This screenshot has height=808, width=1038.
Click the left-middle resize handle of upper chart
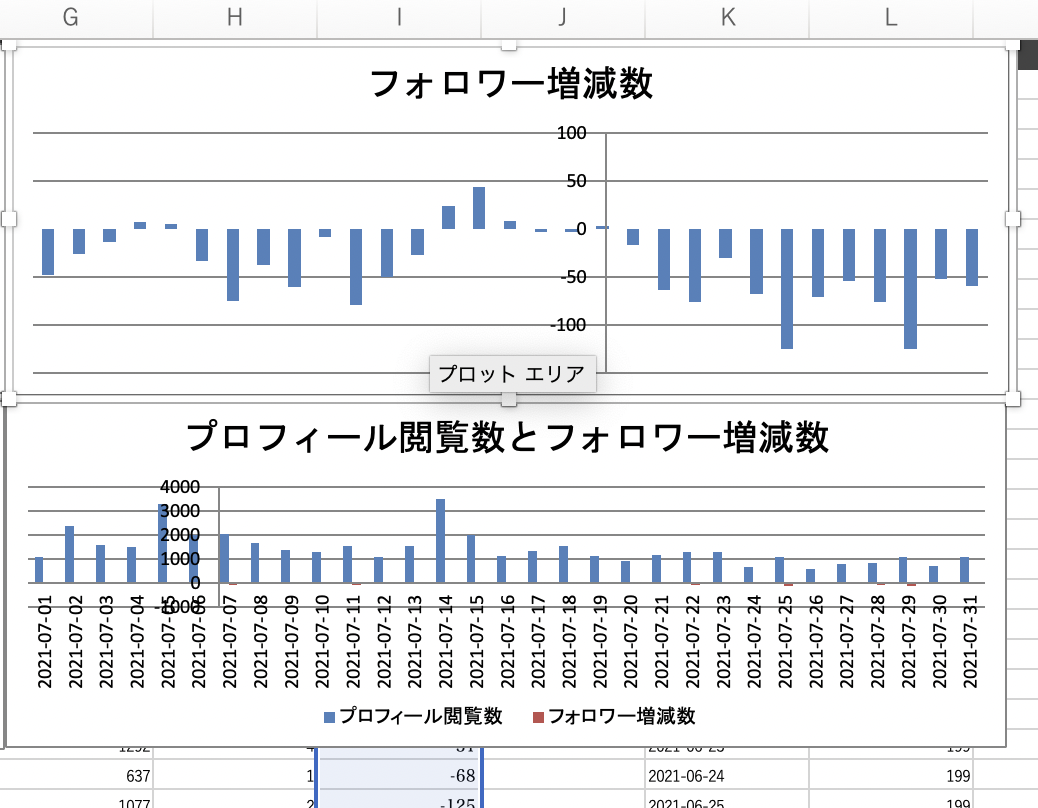tap(9, 219)
